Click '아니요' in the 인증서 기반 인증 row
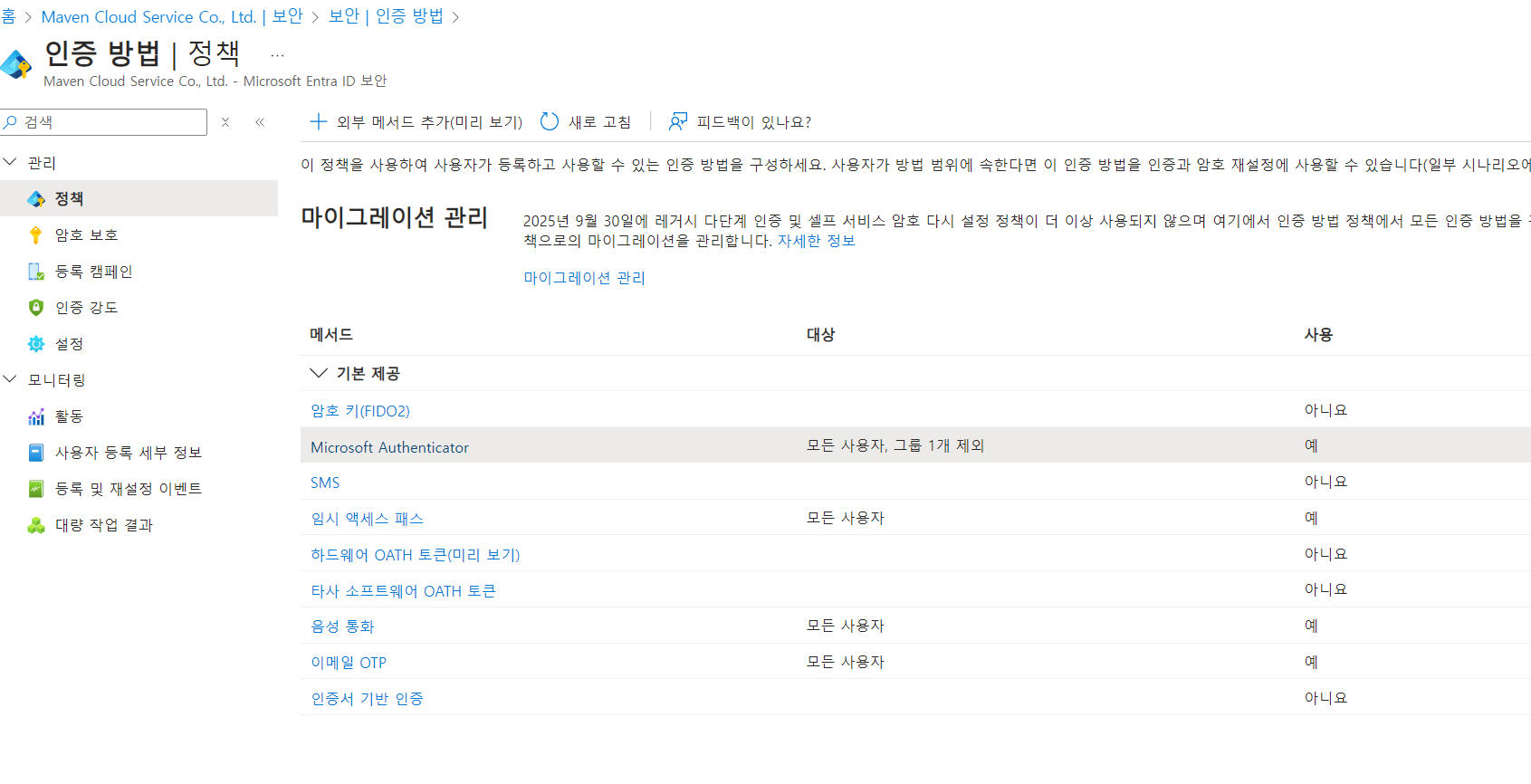This screenshot has height=784, width=1531. pyautogui.click(x=1325, y=698)
